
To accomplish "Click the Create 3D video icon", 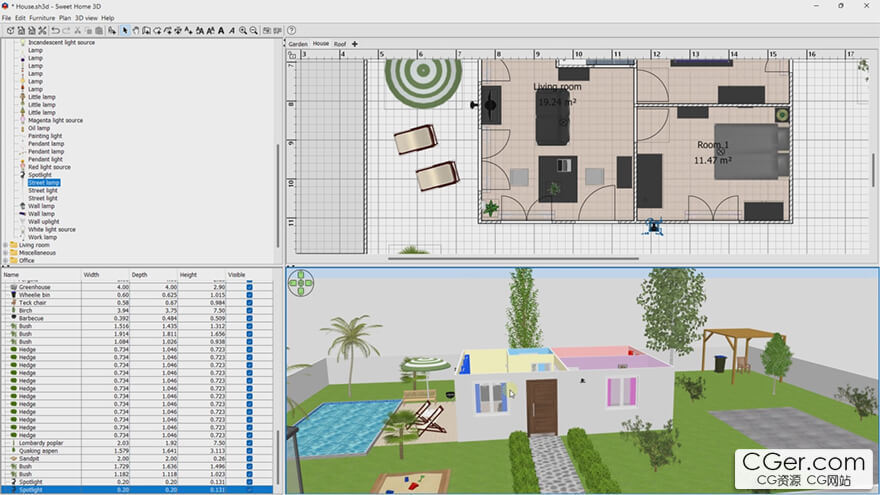I will point(277,30).
